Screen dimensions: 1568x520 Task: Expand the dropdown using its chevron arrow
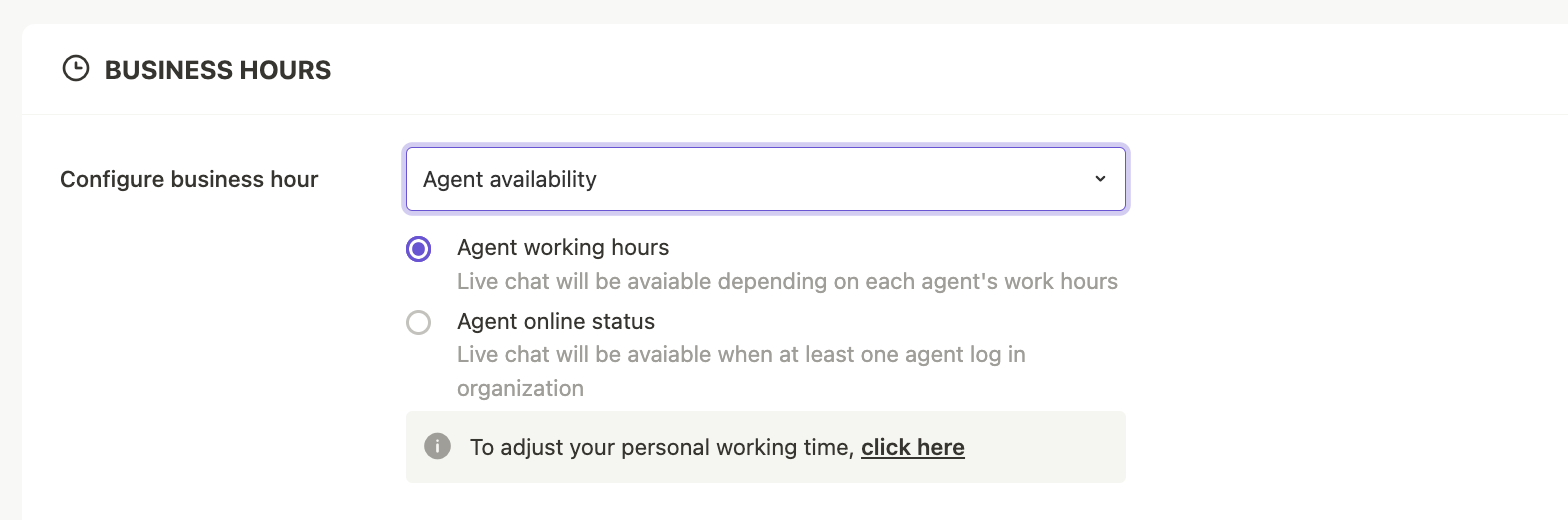1100,179
